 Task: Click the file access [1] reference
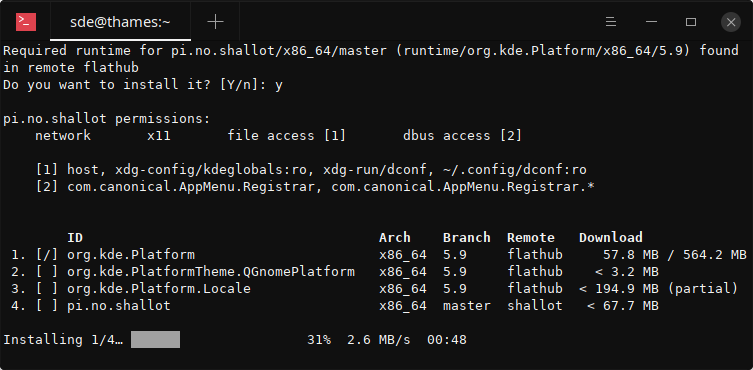287,136
